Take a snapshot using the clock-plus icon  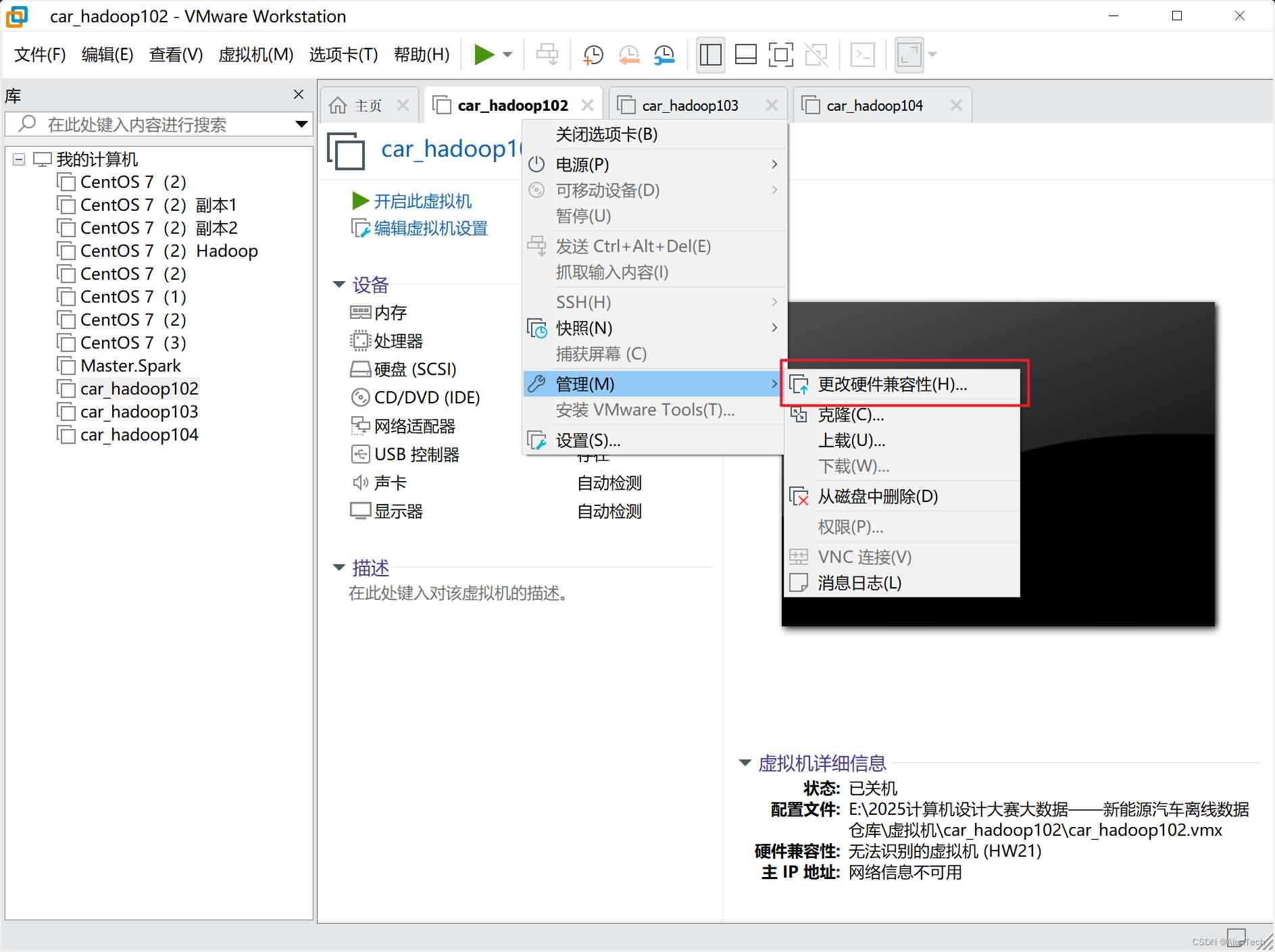click(593, 54)
